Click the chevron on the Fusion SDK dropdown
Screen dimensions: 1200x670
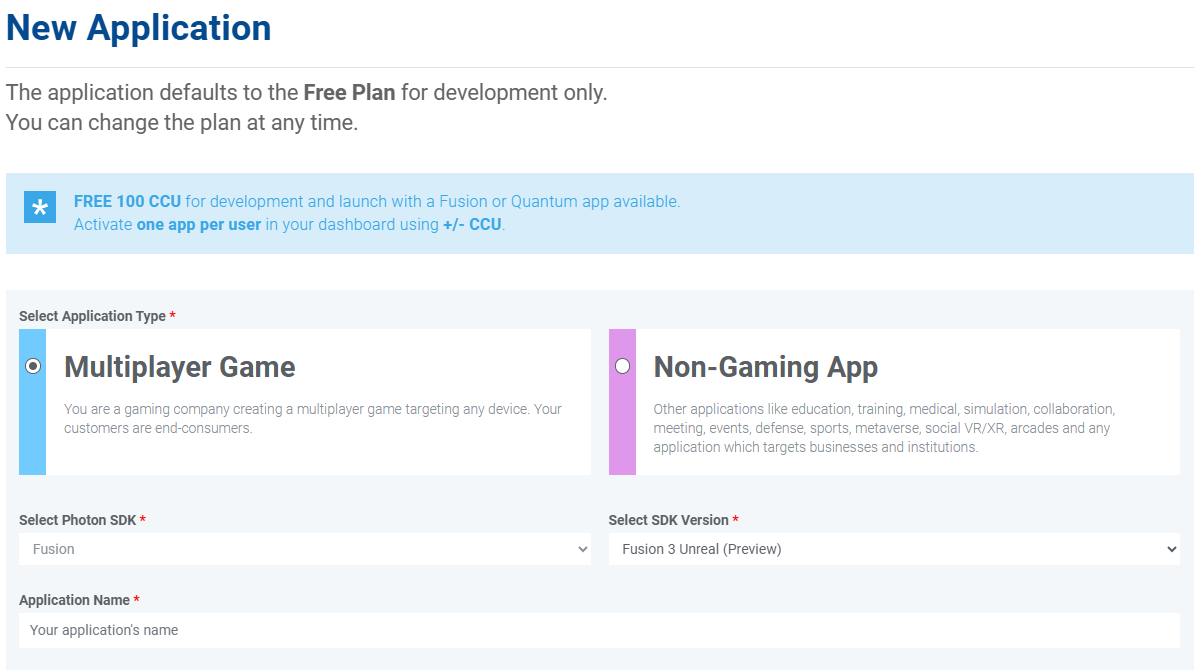point(581,548)
